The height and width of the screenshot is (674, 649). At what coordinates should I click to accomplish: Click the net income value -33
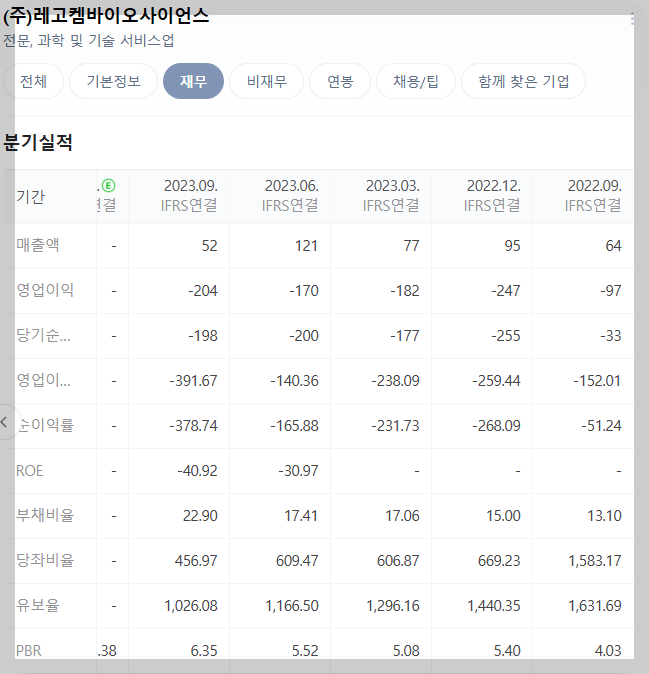(611, 336)
